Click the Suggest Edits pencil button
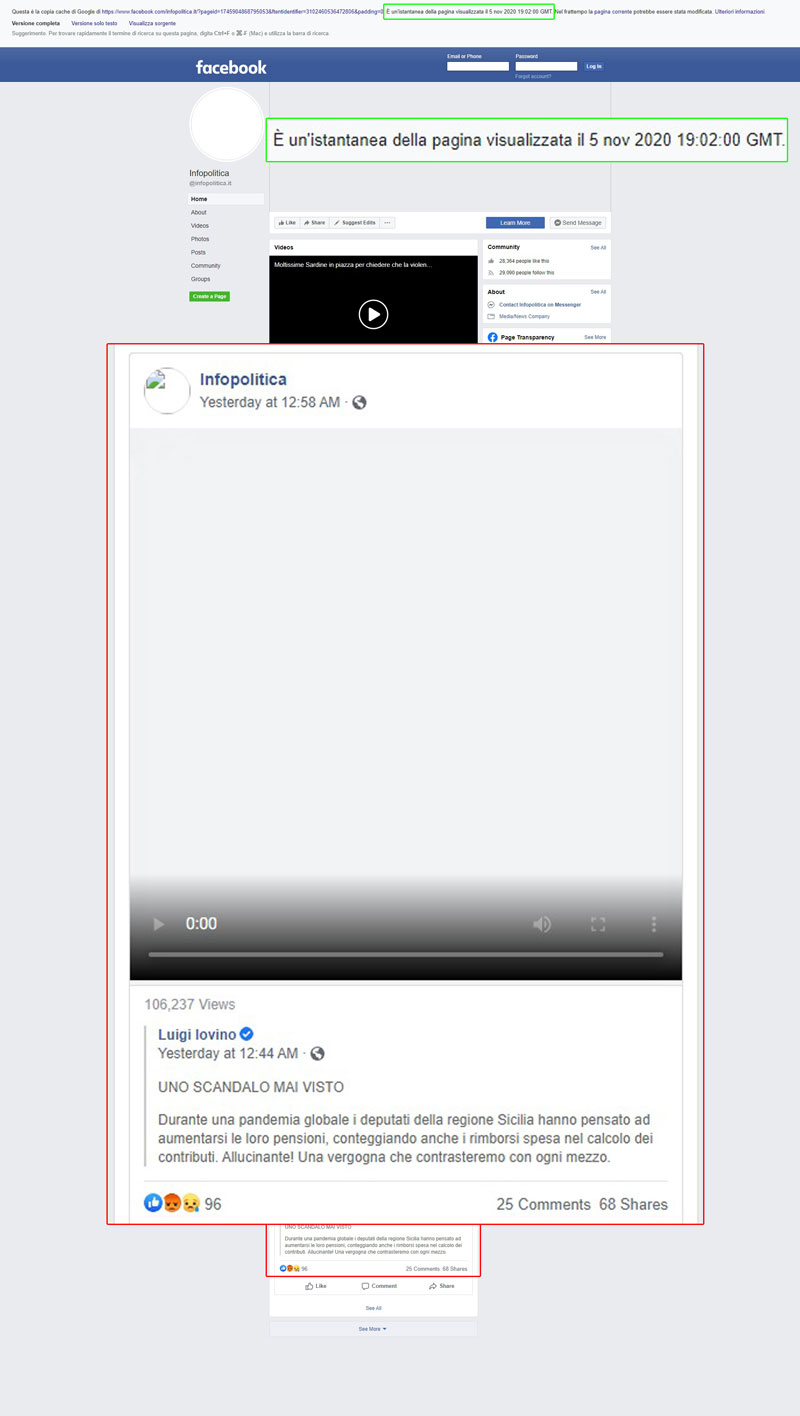The width and height of the screenshot is (800, 1416). [355, 223]
